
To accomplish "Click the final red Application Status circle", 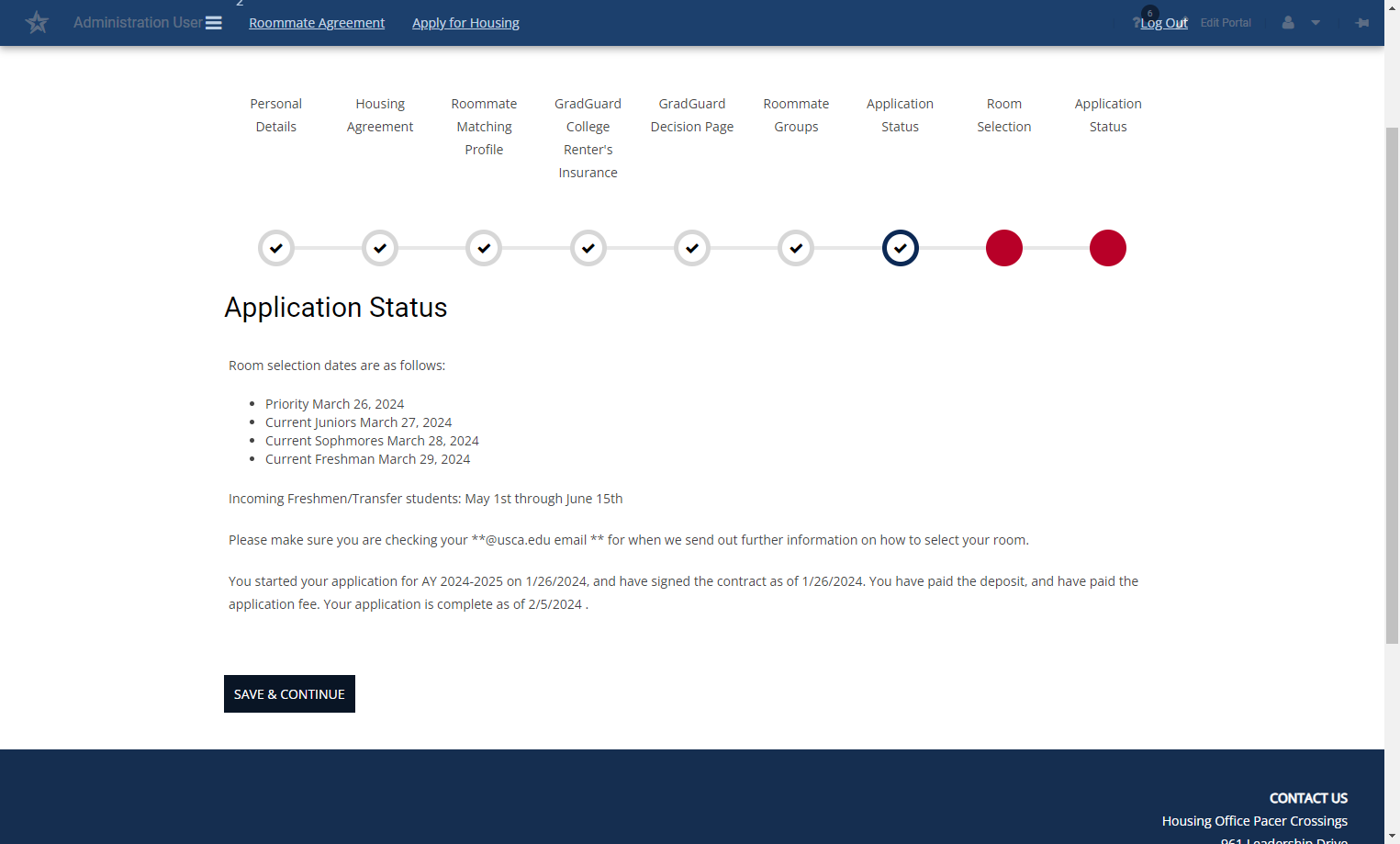I will [1108, 248].
